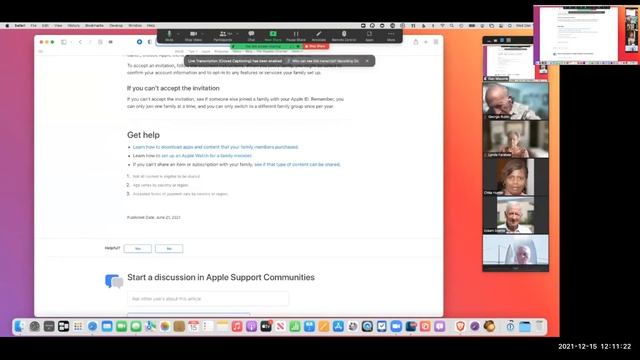Open Podcasts from Dock
The width and height of the screenshot is (640, 360).
[251, 326]
